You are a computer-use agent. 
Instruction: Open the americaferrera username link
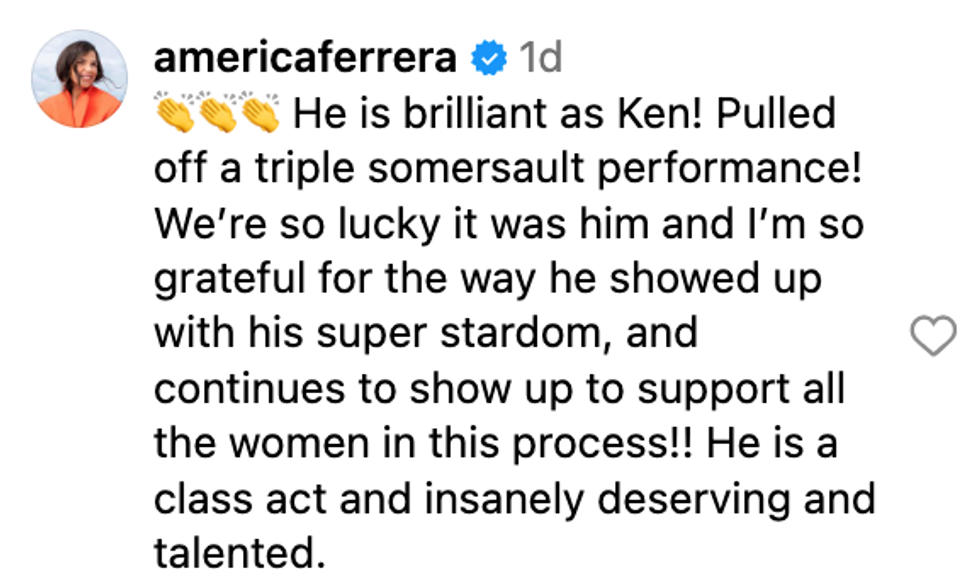coord(305,60)
